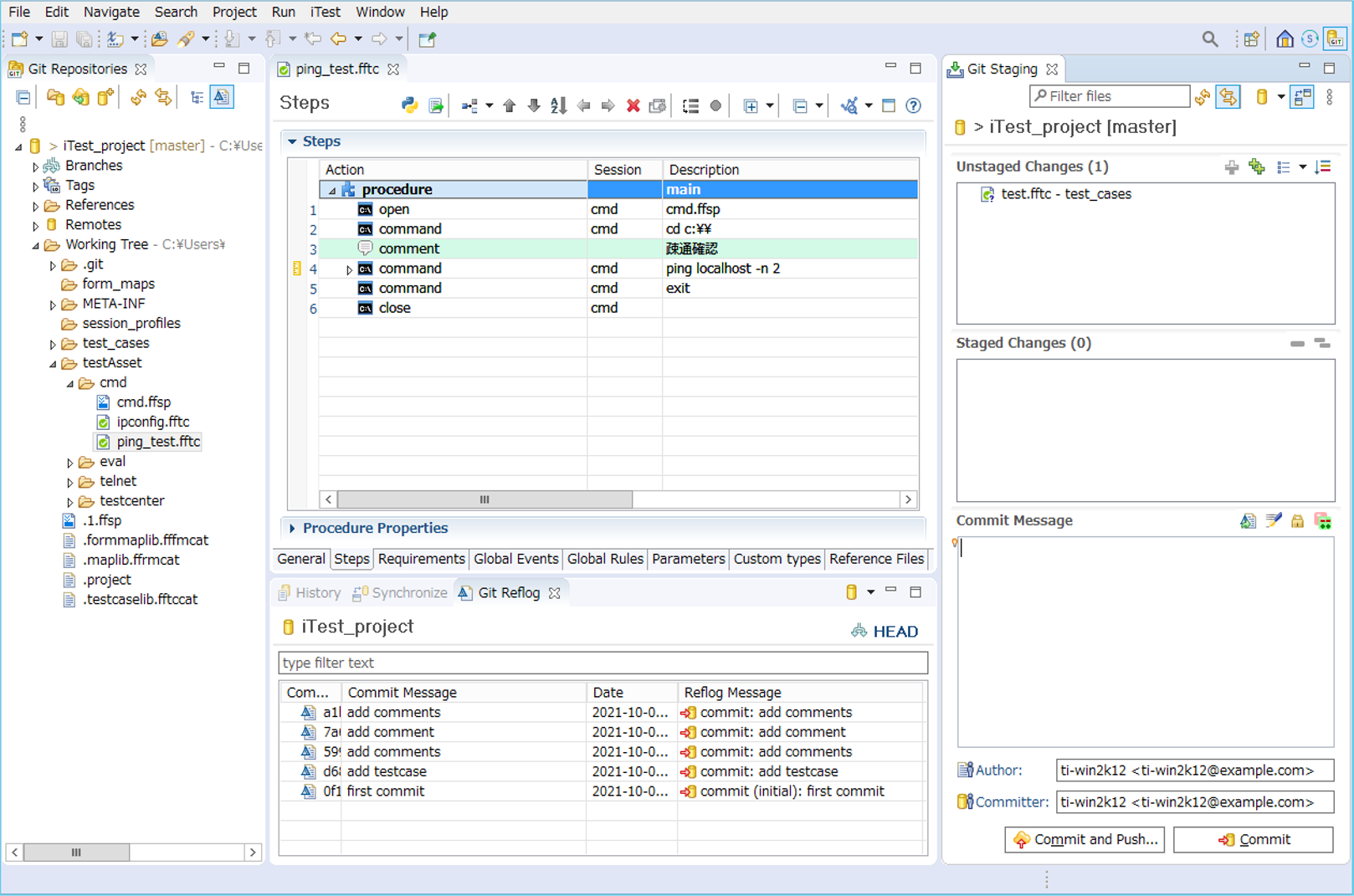This screenshot has height=896, width=1354.
Task: Click the move step up arrow icon
Action: 509,105
